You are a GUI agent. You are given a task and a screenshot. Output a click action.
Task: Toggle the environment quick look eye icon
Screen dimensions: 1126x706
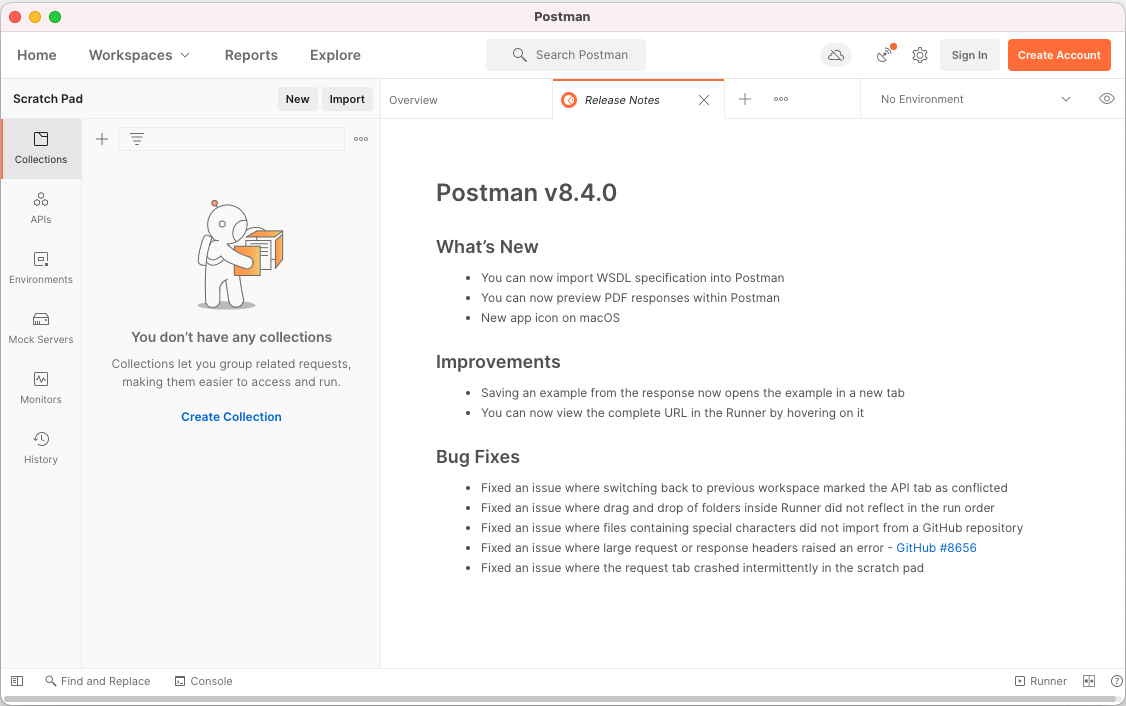tap(1107, 99)
